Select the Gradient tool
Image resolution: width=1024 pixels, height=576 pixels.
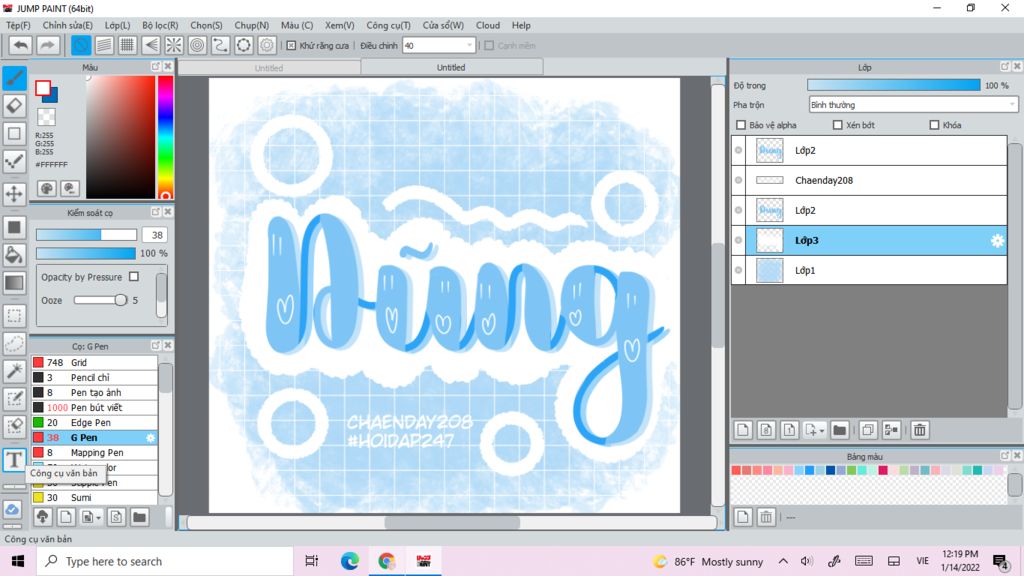click(14, 283)
